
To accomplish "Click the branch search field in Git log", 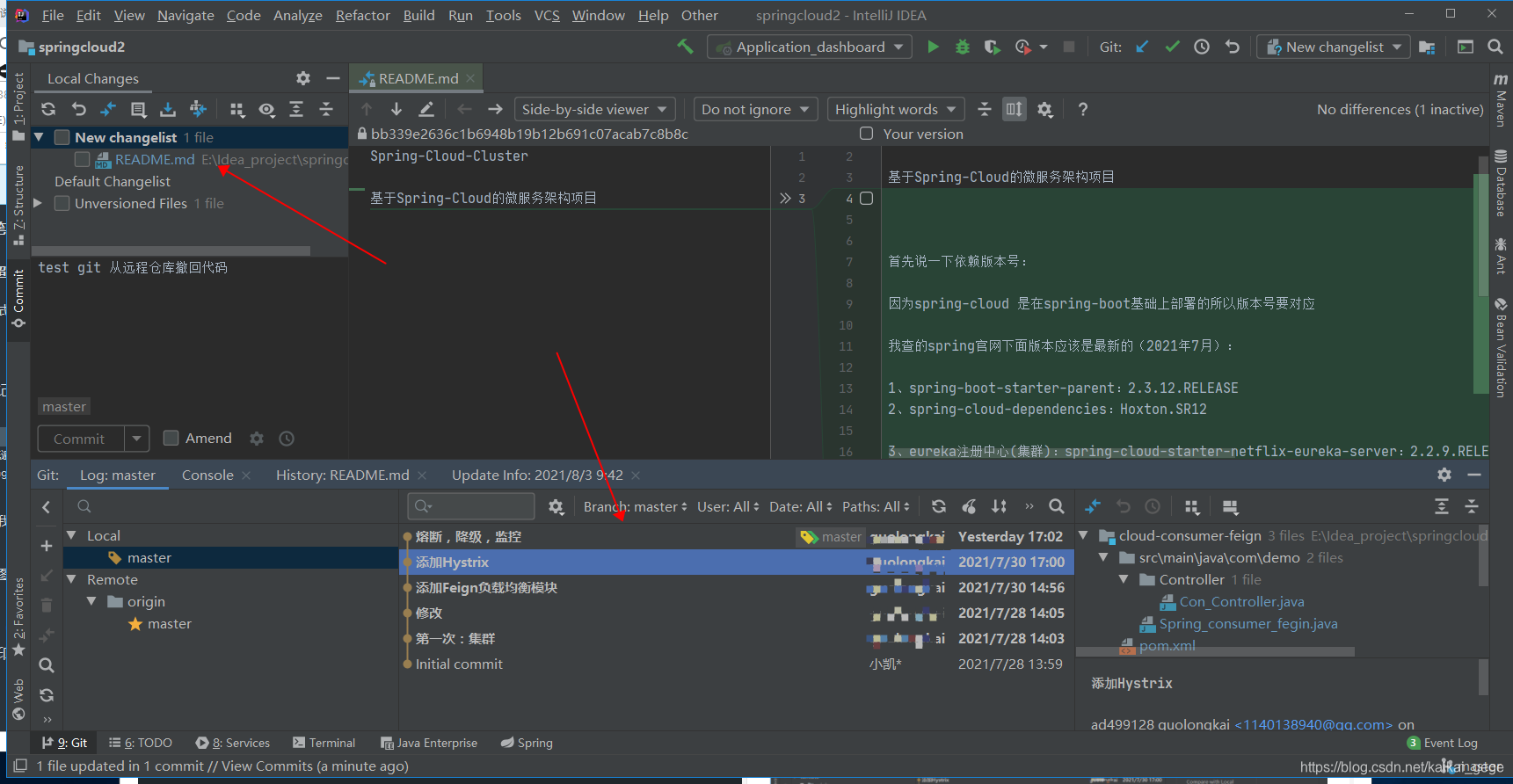I will [230, 506].
